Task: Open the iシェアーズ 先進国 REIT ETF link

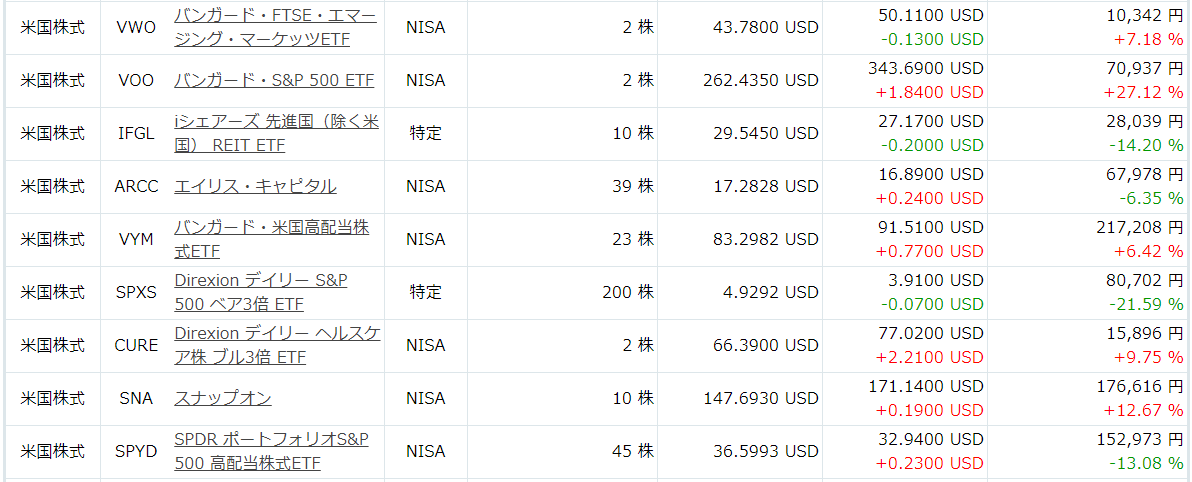Action: (277, 133)
